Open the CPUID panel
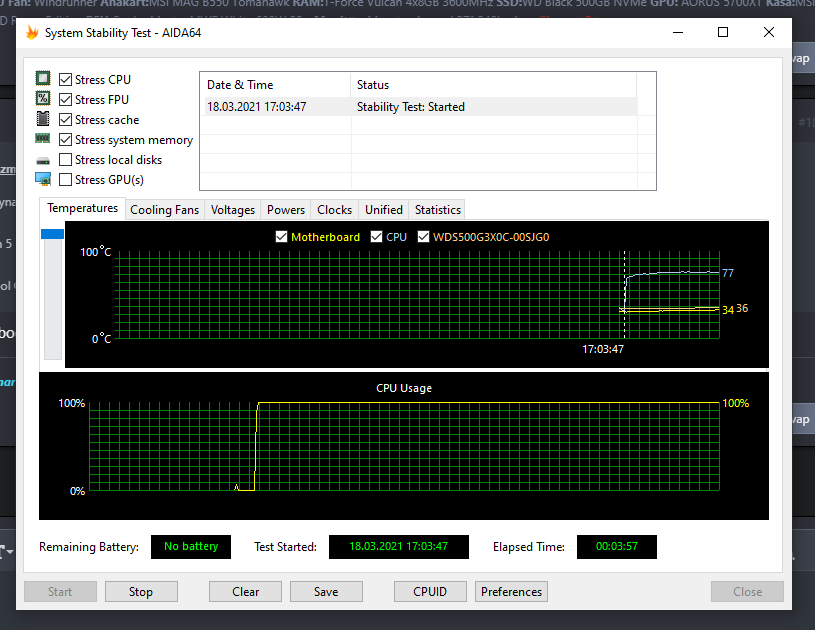 point(430,592)
